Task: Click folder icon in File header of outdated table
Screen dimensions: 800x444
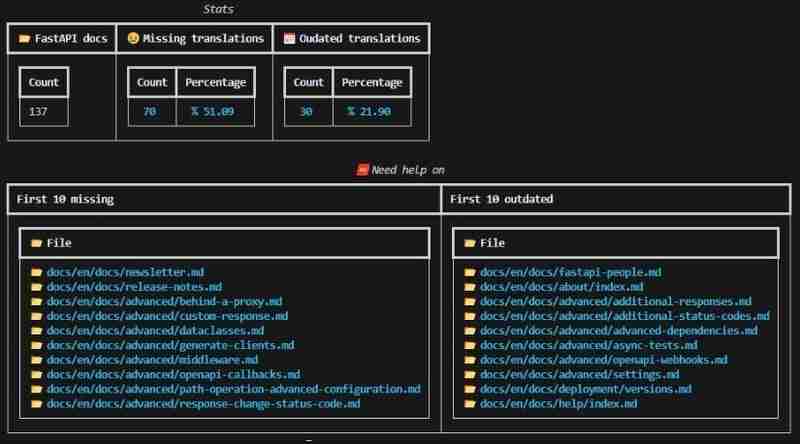Action: pyautogui.click(x=470, y=243)
